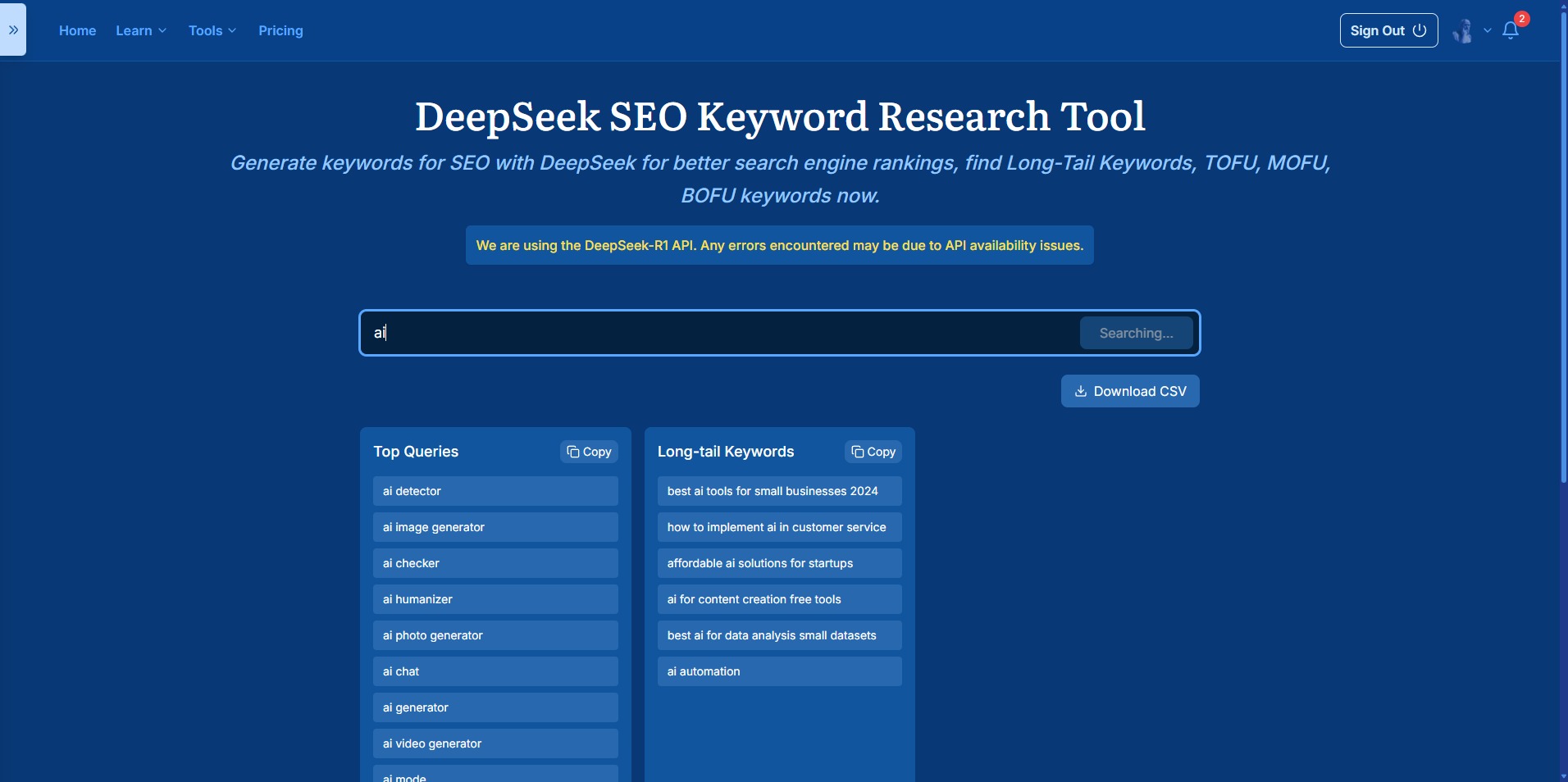The image size is (1568, 782).
Task: Click the page vertical scrollbar
Action: pyautogui.click(x=1564, y=246)
